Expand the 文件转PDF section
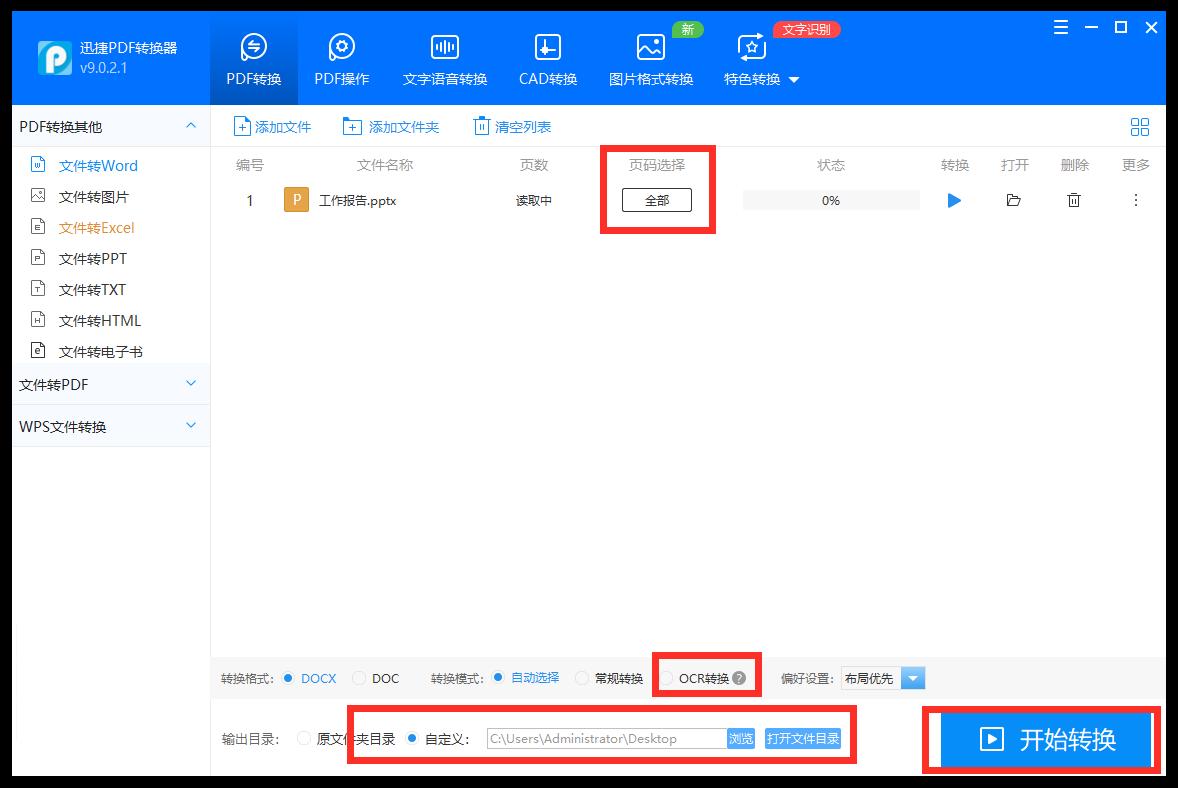This screenshot has height=788, width=1178. tap(110, 384)
